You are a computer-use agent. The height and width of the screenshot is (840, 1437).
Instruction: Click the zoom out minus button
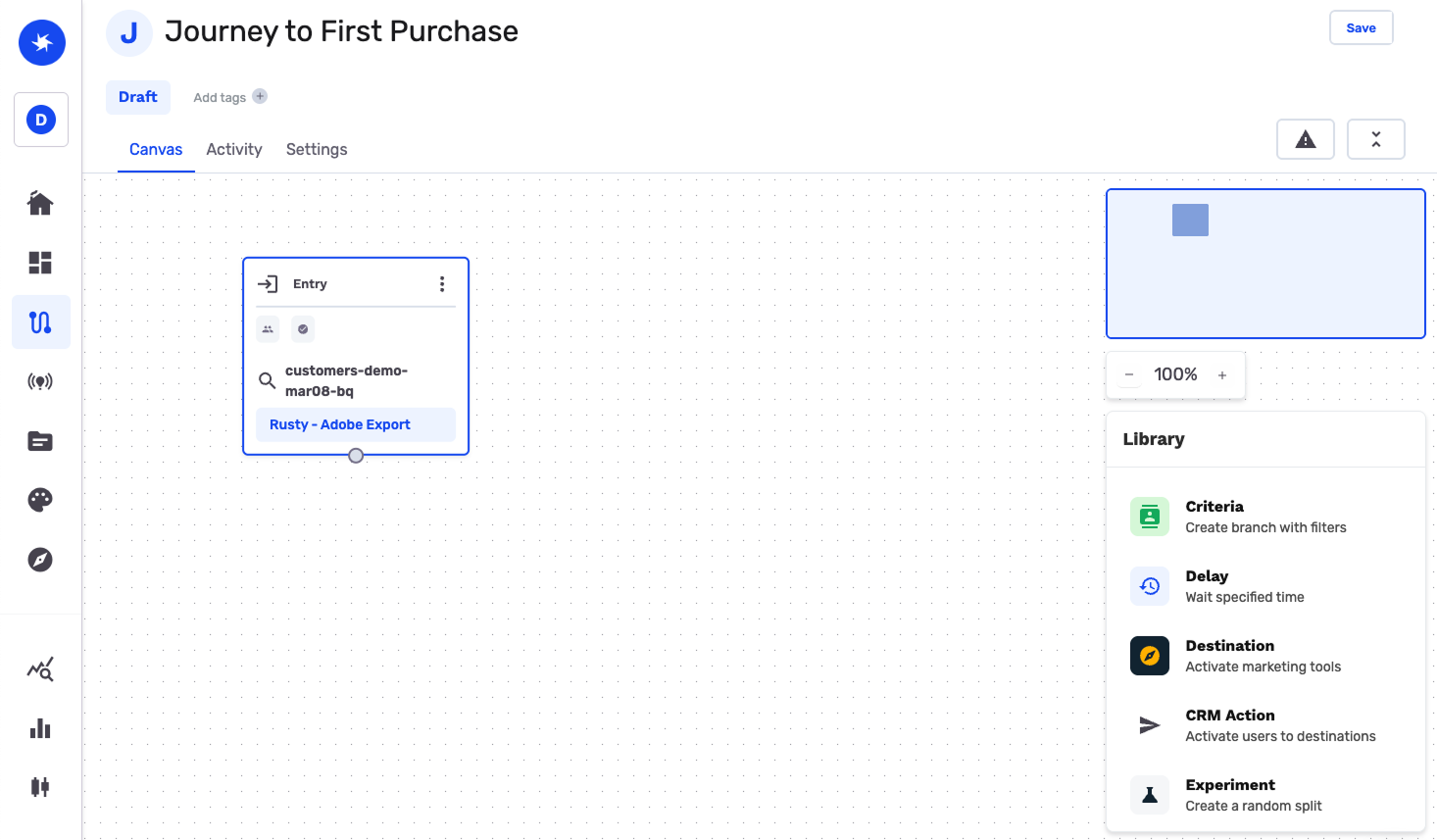click(1129, 375)
